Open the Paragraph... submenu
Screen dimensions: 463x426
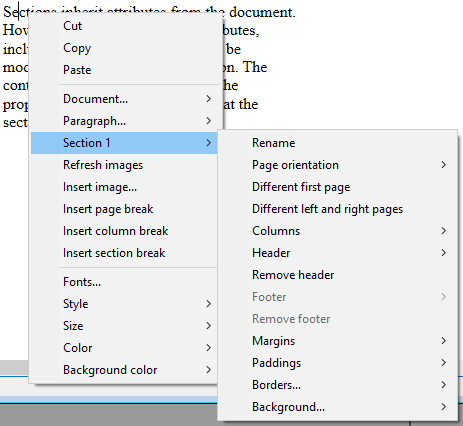[x=124, y=121]
